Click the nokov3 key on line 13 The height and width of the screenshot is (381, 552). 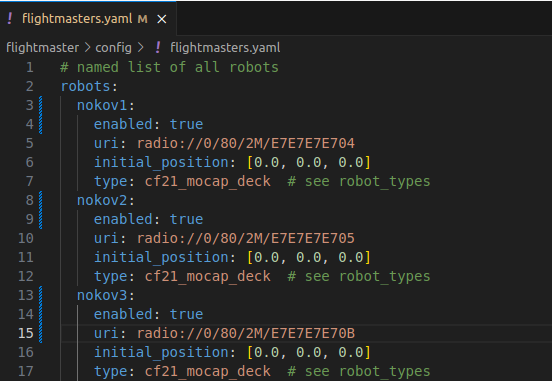[x=102, y=295]
